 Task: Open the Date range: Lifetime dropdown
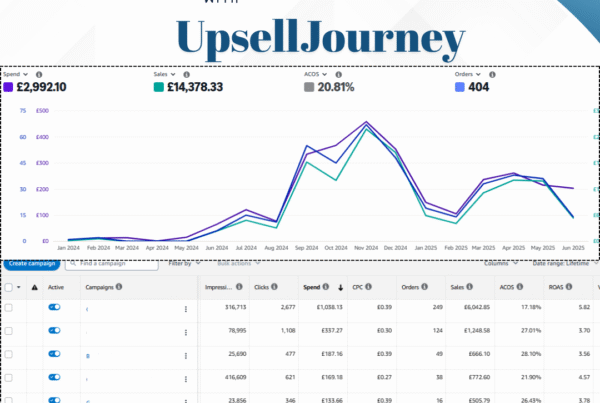click(565, 263)
